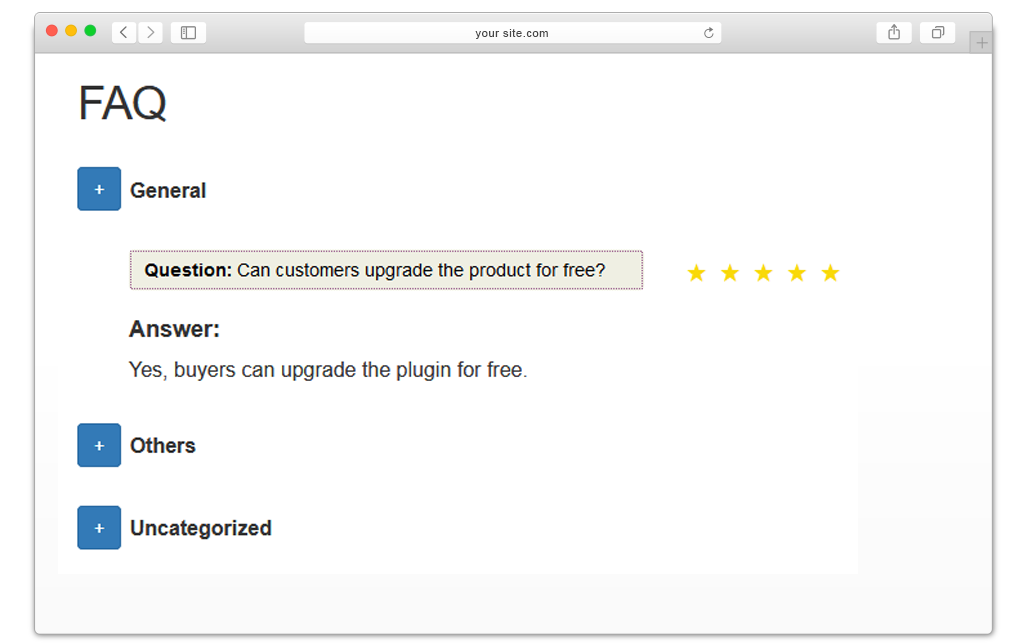Screen dimensions: 1024x643
Task: Give the question five stars
Action: 830,273
